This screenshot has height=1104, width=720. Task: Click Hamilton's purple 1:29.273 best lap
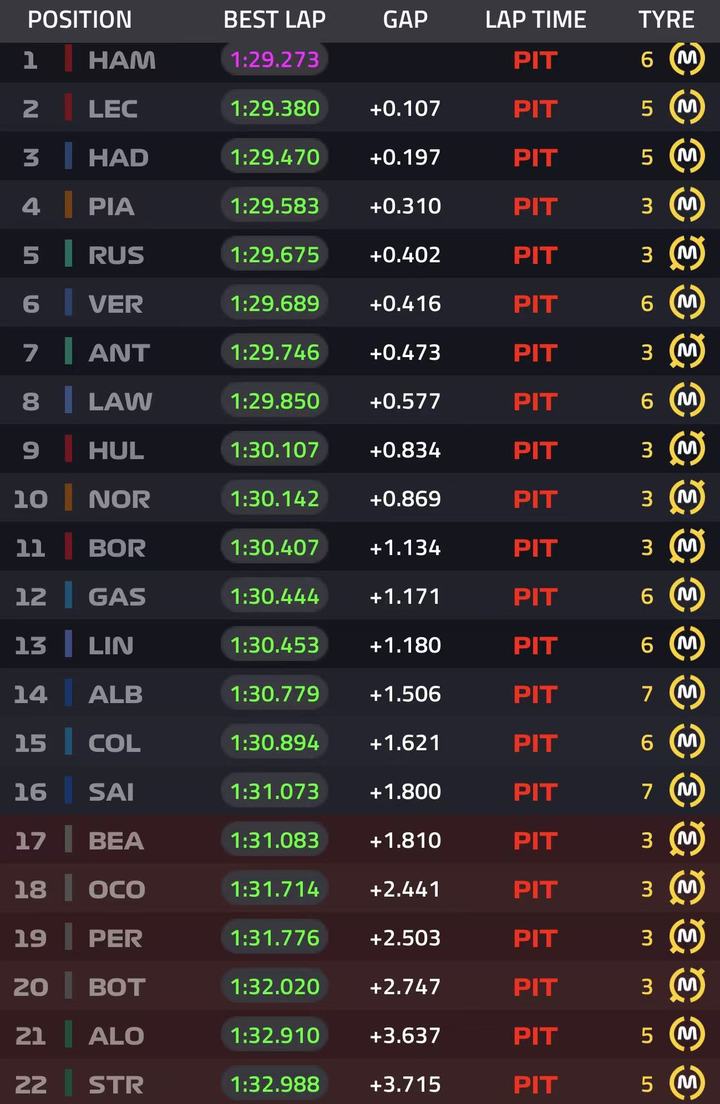tap(275, 60)
